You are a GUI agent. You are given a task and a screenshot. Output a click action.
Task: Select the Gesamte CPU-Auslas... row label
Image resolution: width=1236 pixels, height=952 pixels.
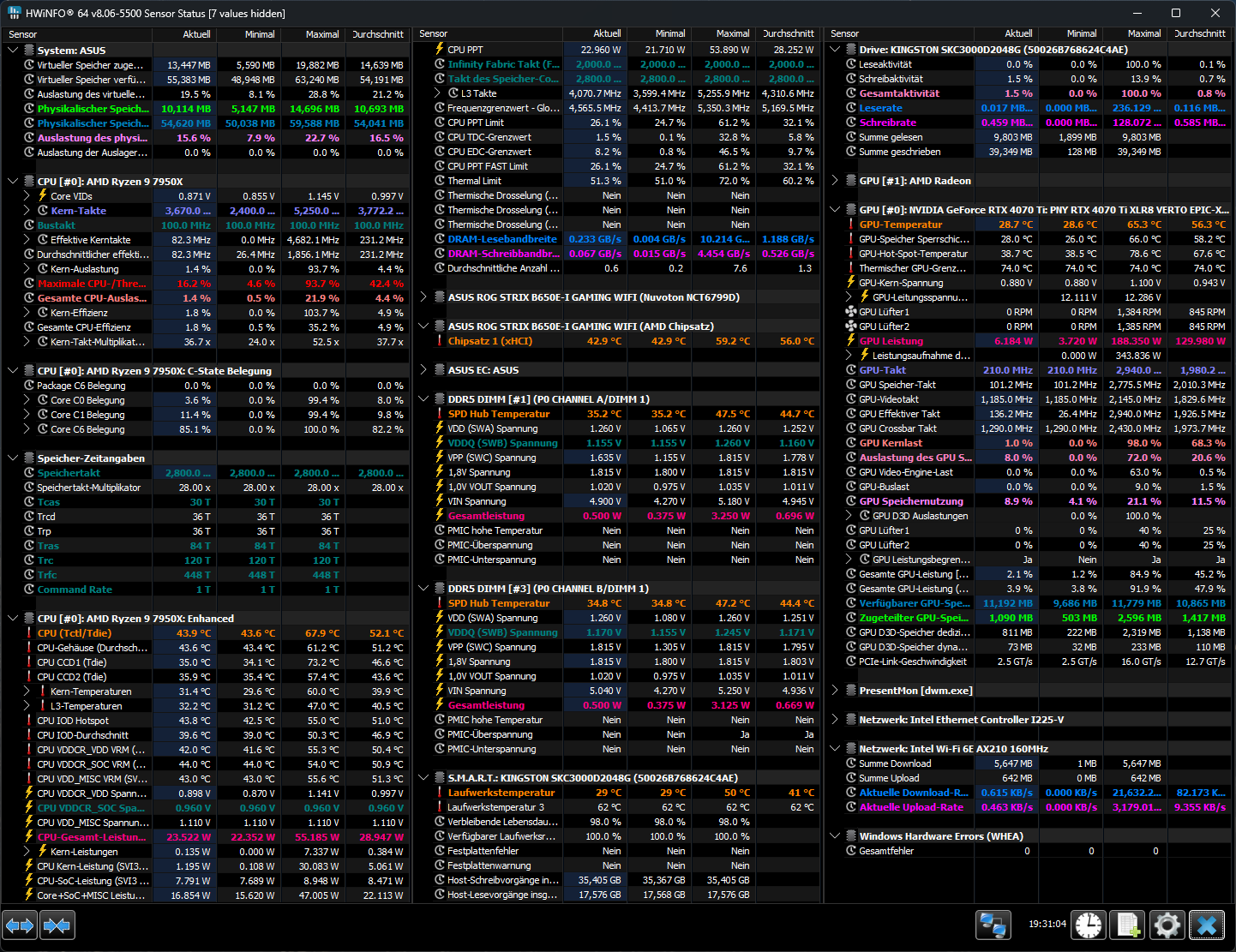pyautogui.click(x=92, y=298)
